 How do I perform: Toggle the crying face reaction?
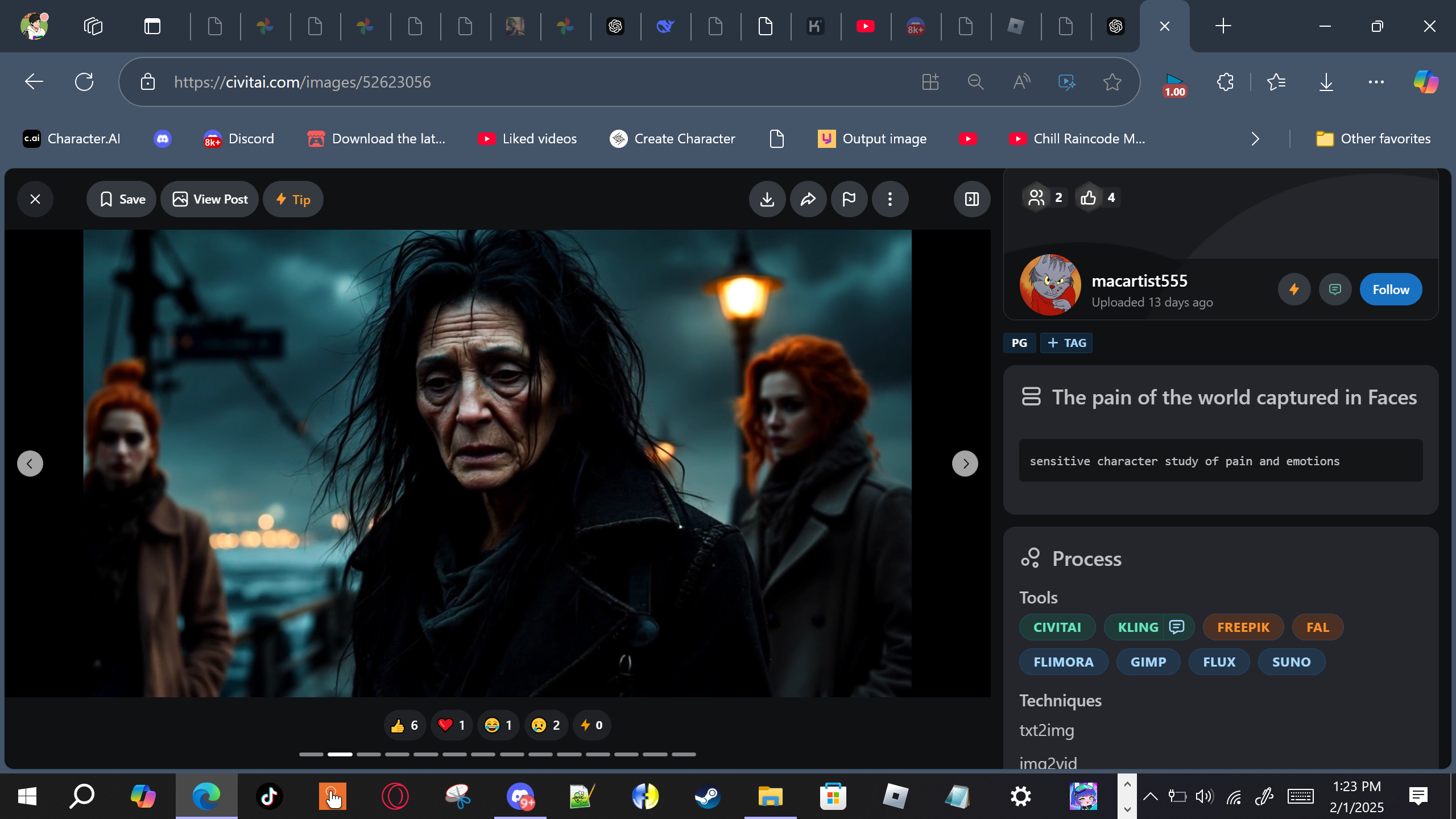coord(545,725)
